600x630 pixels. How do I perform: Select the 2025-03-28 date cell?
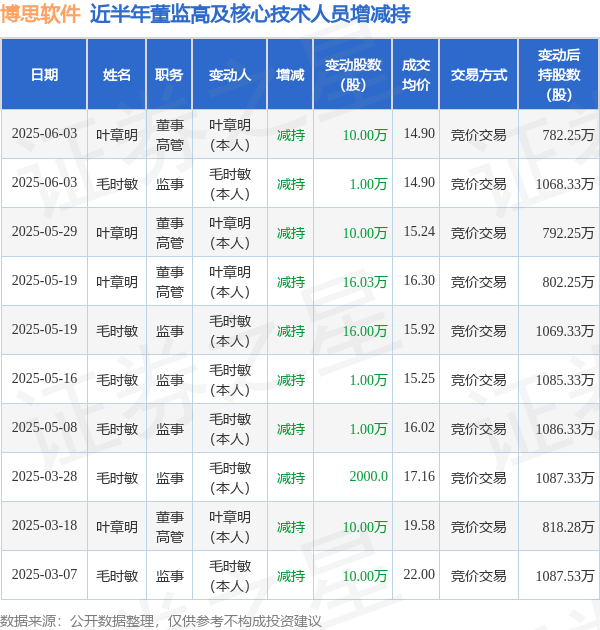pyautogui.click(x=44, y=477)
